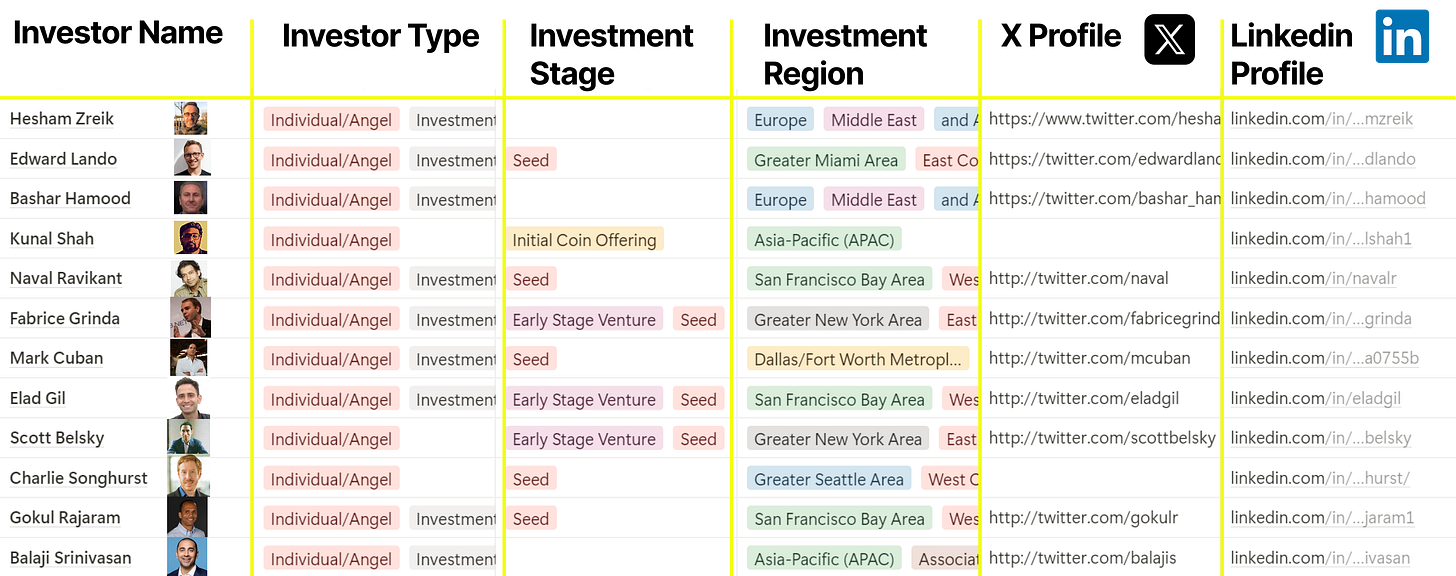Click the LinkedIn logo icon in header
Screen dimensions: 1456x576
click(1402, 37)
